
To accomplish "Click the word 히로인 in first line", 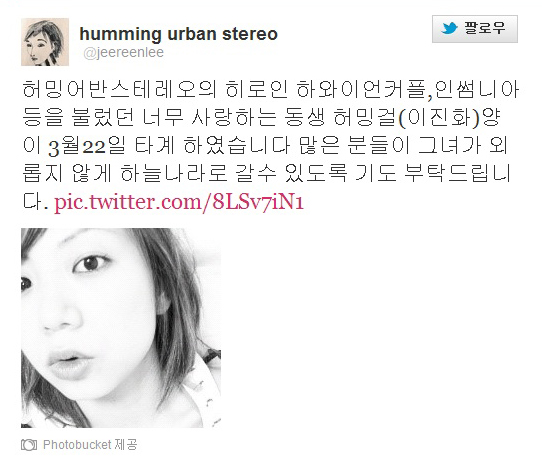I will click(x=256, y=89).
